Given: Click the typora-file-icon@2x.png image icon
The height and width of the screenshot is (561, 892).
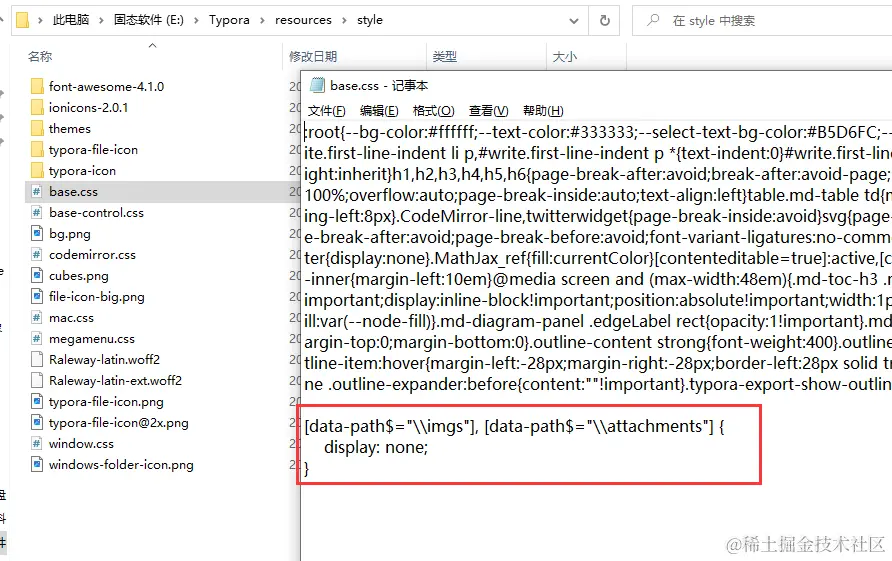Looking at the screenshot, I should tap(37, 423).
